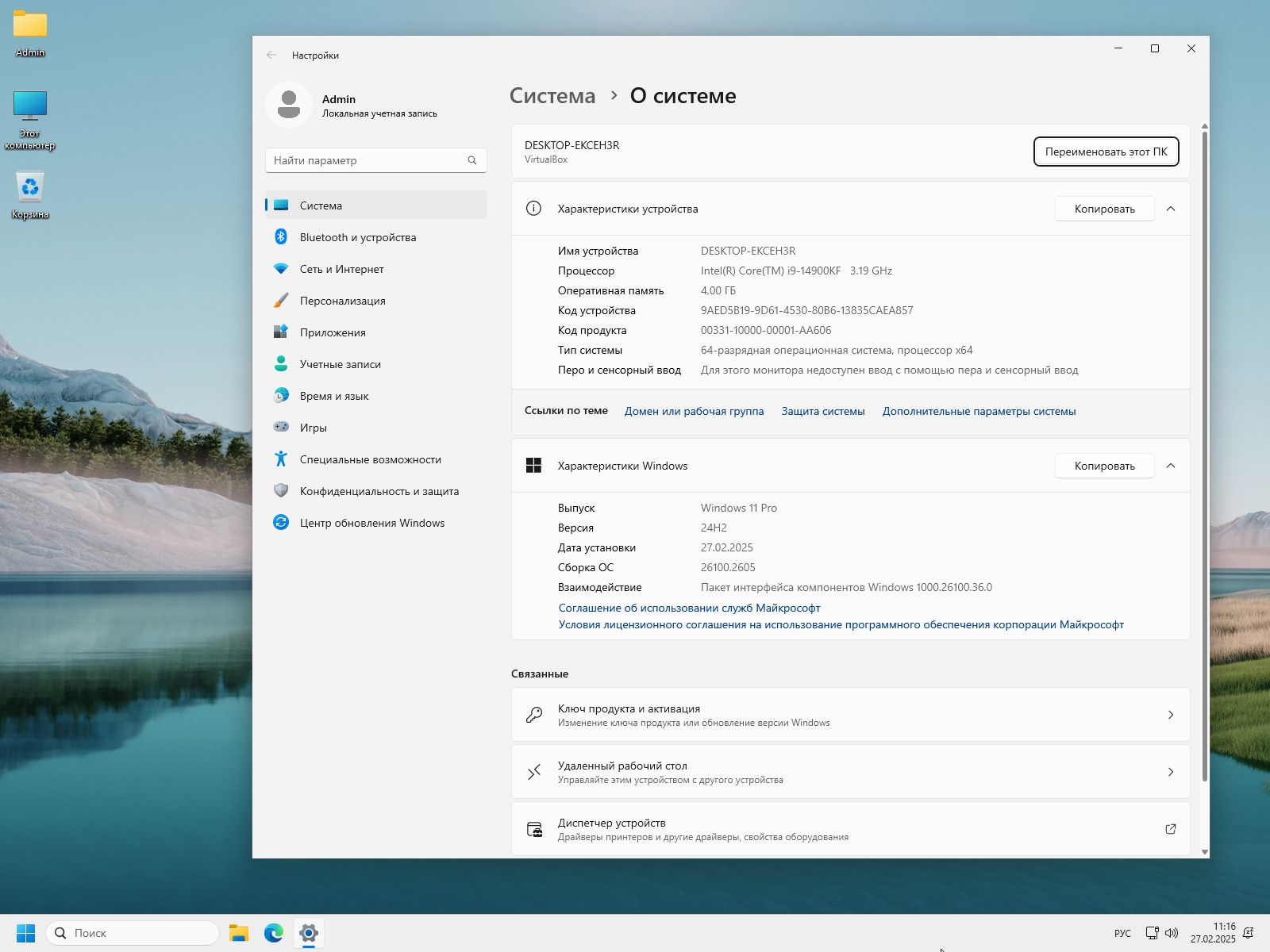
Task: Click the Специальные возможности accessibility icon
Action: point(281,459)
